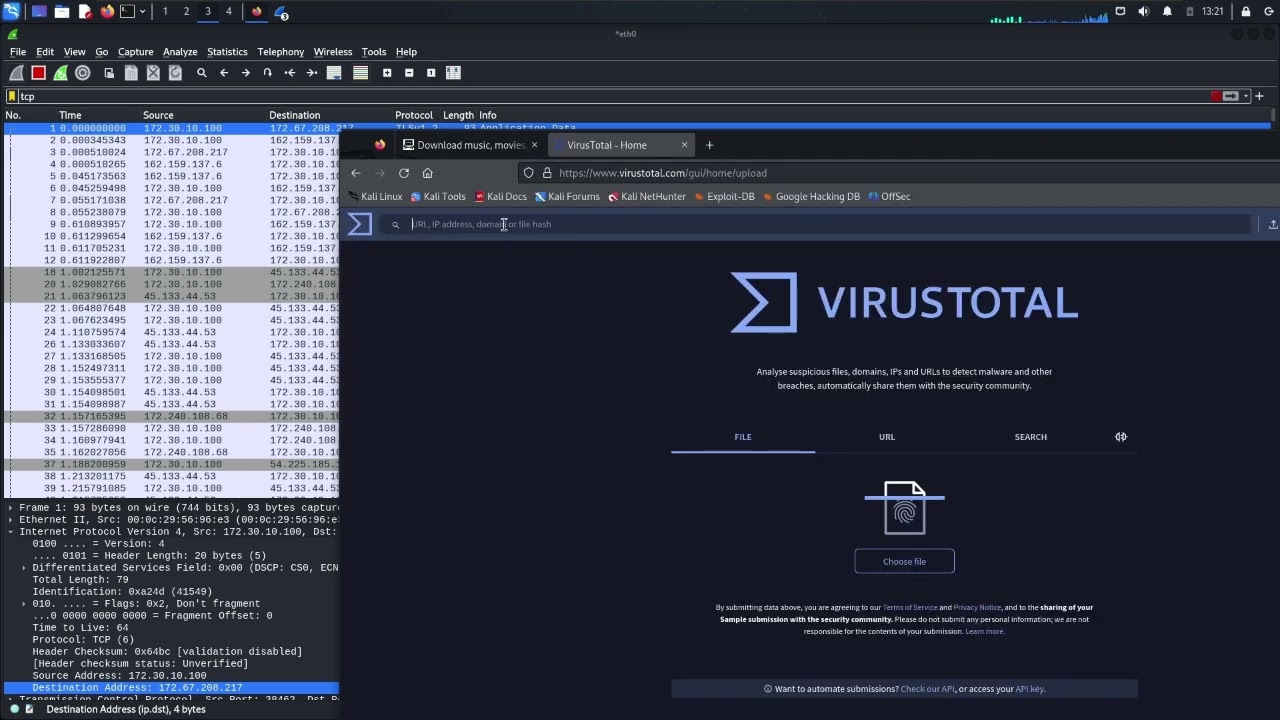Click the Firefox back arrow
The width and height of the screenshot is (1280, 720).
[356, 173]
